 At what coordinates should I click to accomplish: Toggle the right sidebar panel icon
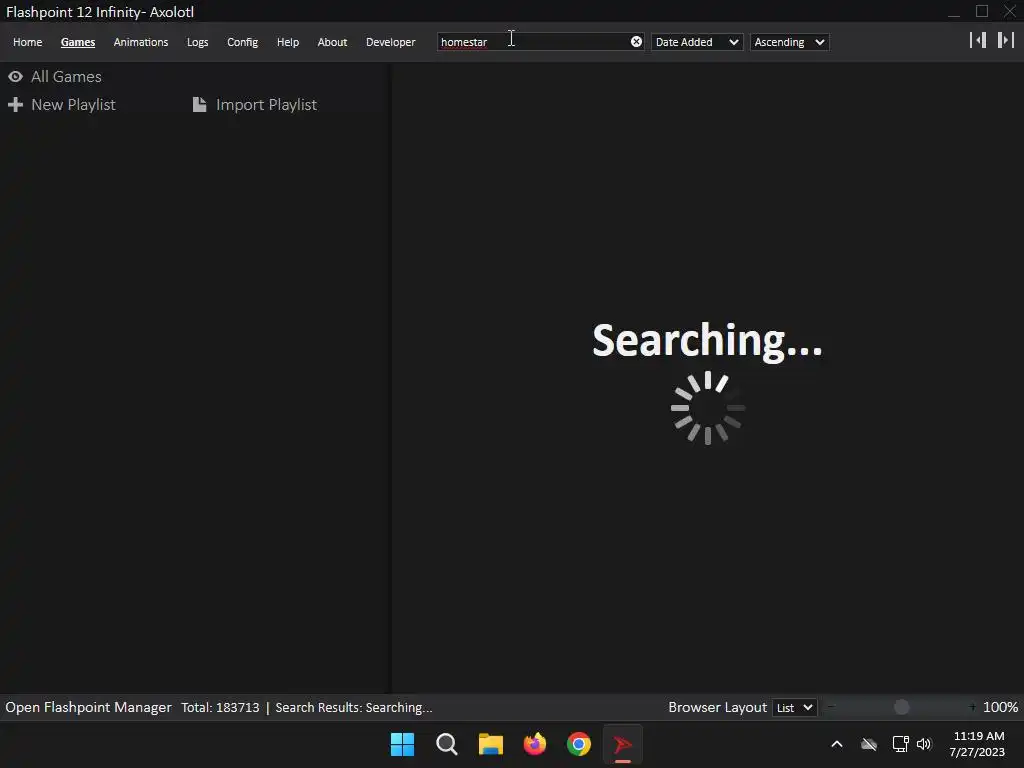coord(1006,40)
